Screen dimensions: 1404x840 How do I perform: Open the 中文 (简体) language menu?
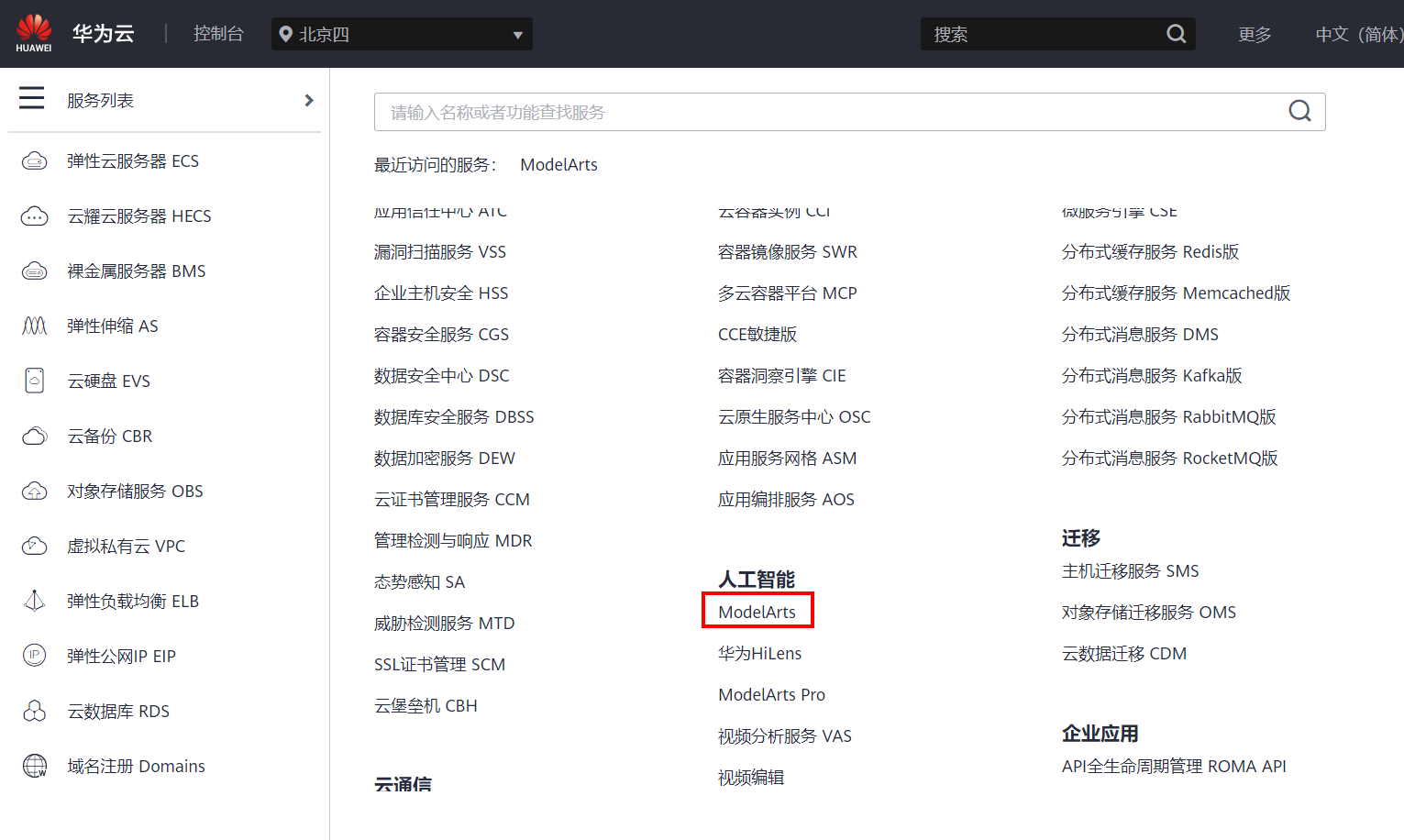pos(1359,35)
